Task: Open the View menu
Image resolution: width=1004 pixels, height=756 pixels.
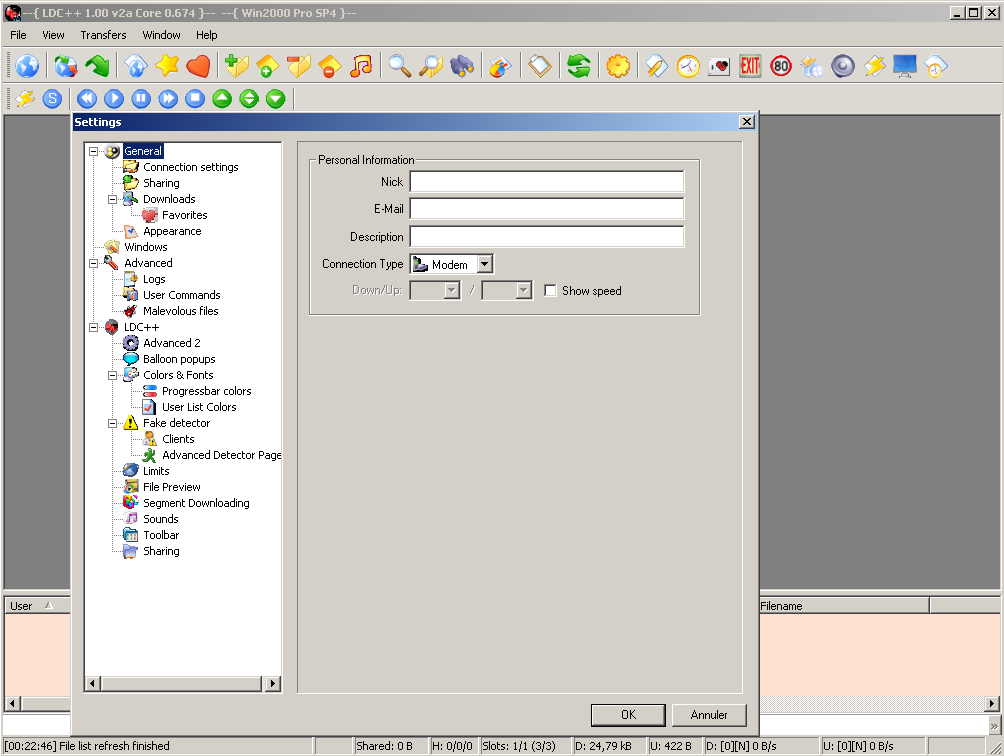Action: (x=53, y=35)
